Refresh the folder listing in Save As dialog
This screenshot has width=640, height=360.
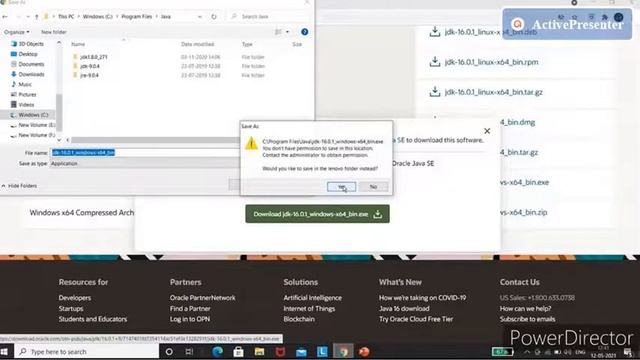coord(213,17)
